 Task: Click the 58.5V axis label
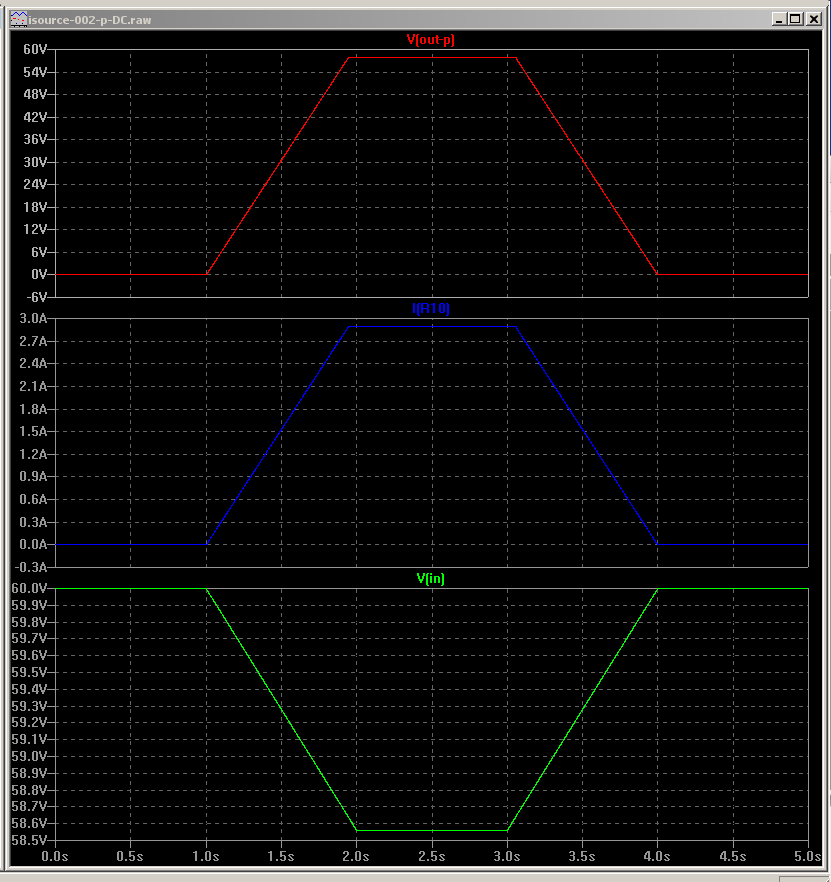click(29, 840)
